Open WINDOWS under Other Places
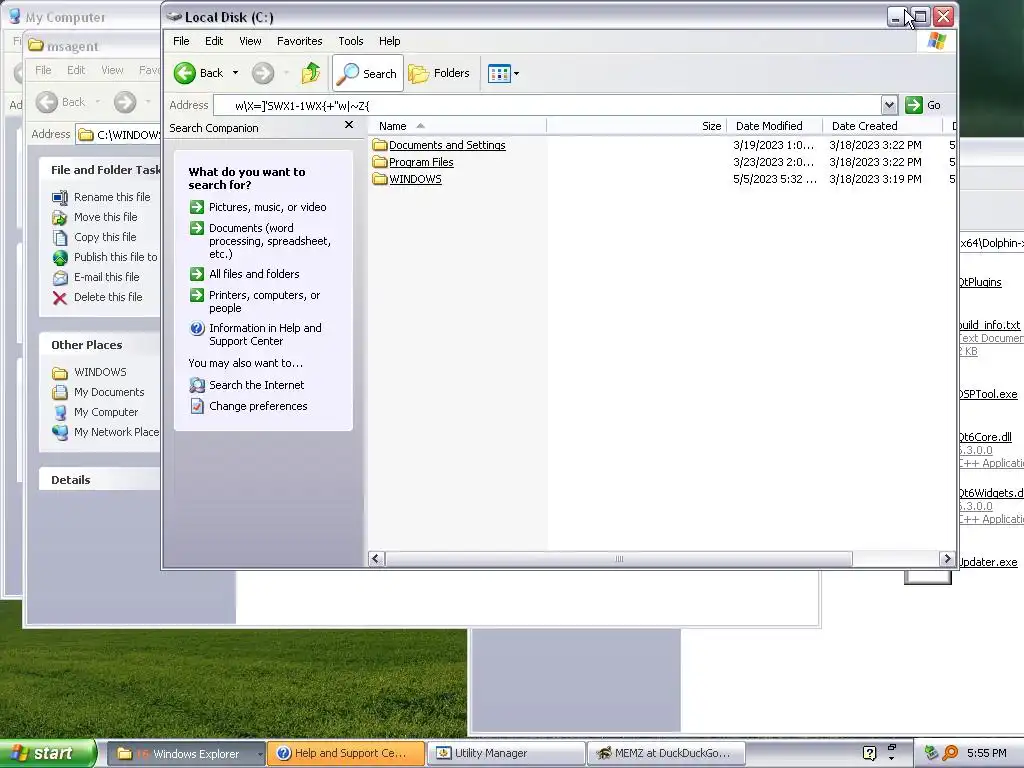The image size is (1024, 768). pos(100,372)
